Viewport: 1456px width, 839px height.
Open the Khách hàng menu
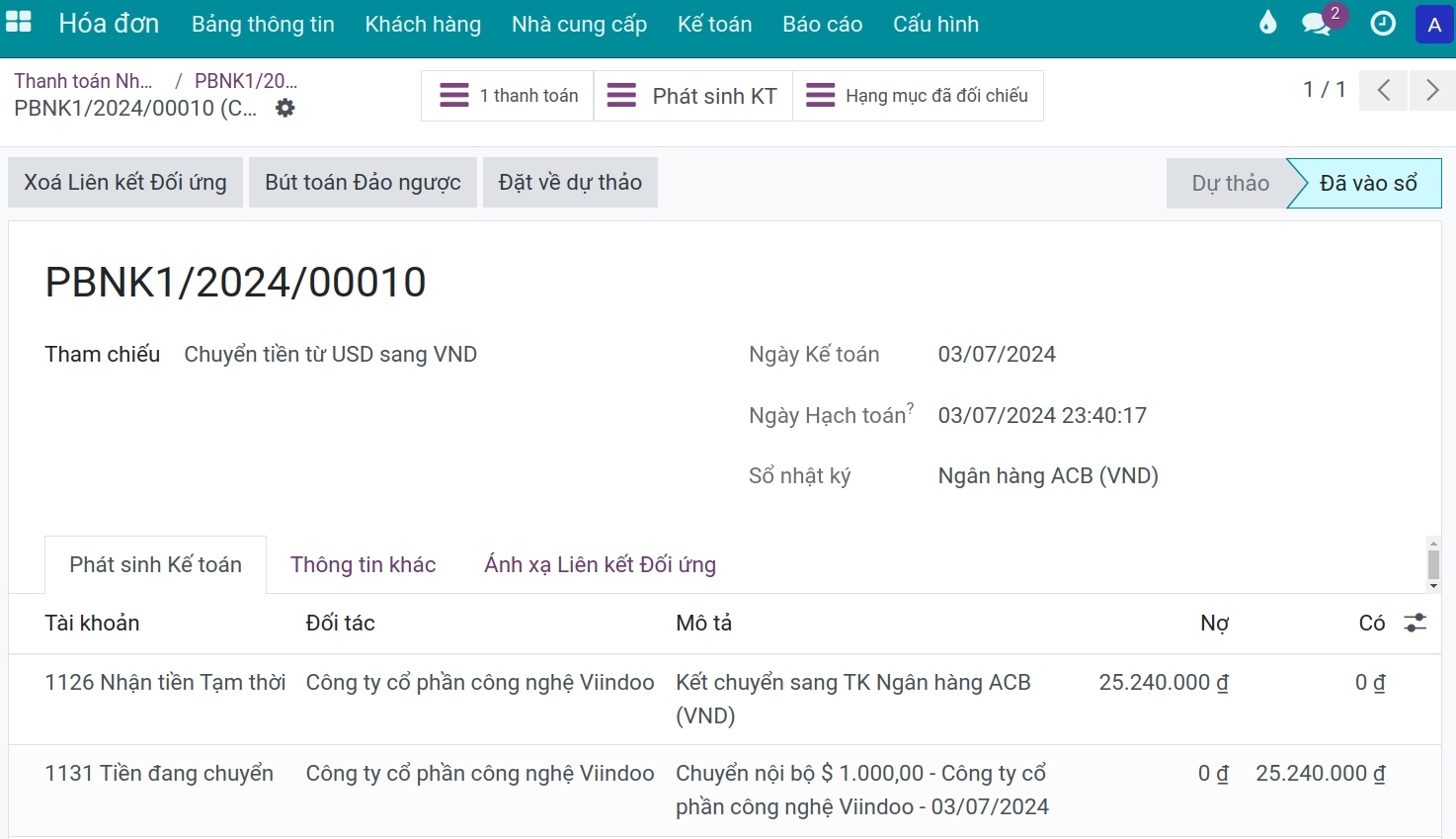[423, 24]
